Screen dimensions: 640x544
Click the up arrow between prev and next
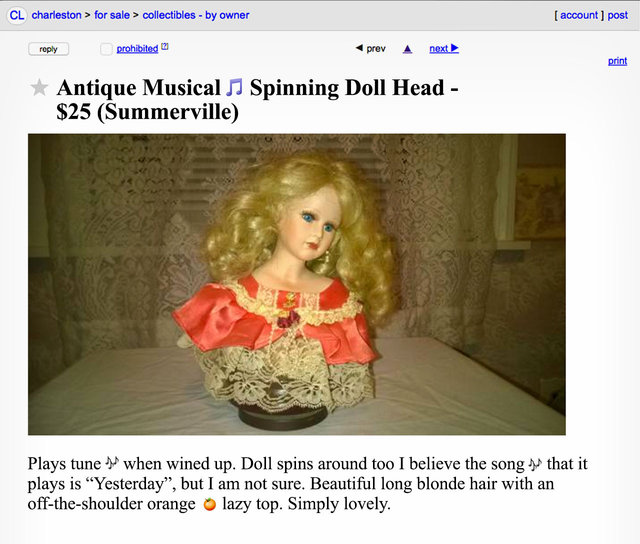pos(407,49)
